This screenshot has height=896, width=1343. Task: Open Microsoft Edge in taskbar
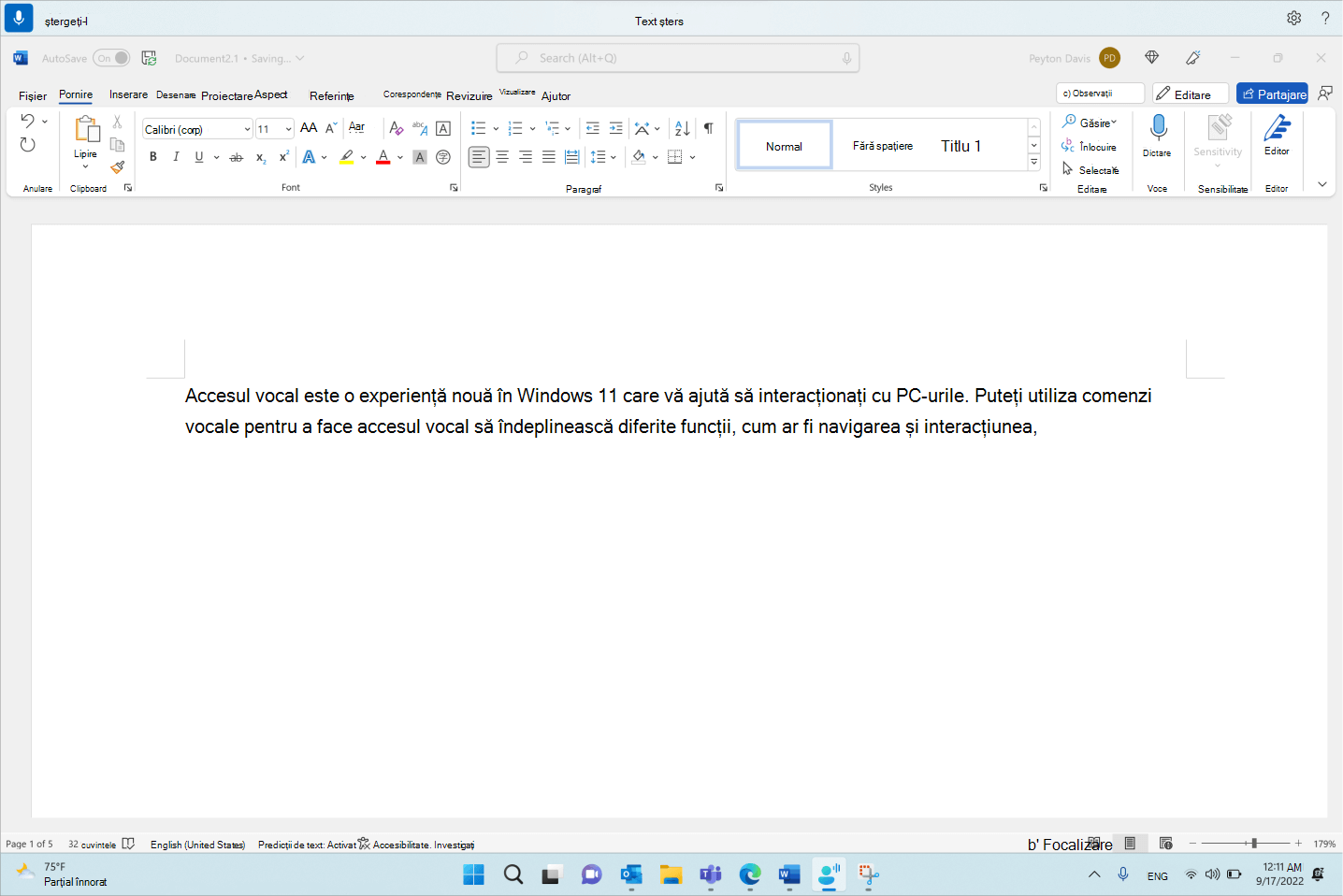pos(750,874)
